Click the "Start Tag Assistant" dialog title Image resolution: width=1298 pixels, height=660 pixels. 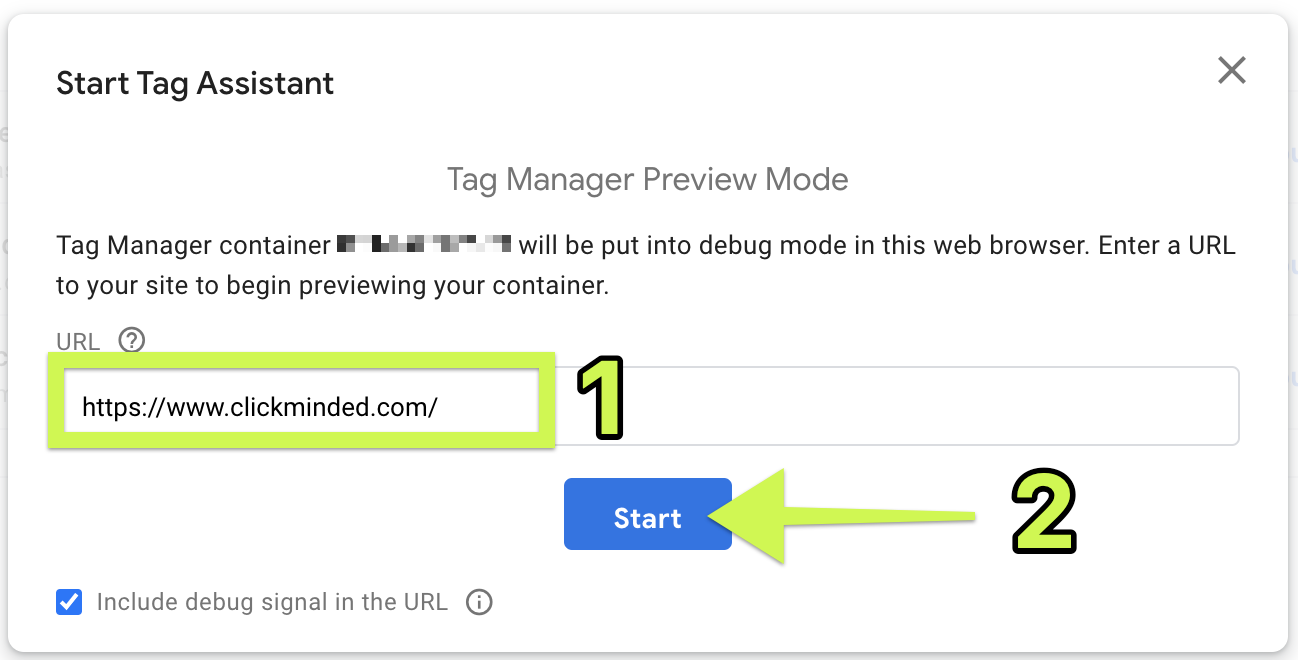click(195, 83)
